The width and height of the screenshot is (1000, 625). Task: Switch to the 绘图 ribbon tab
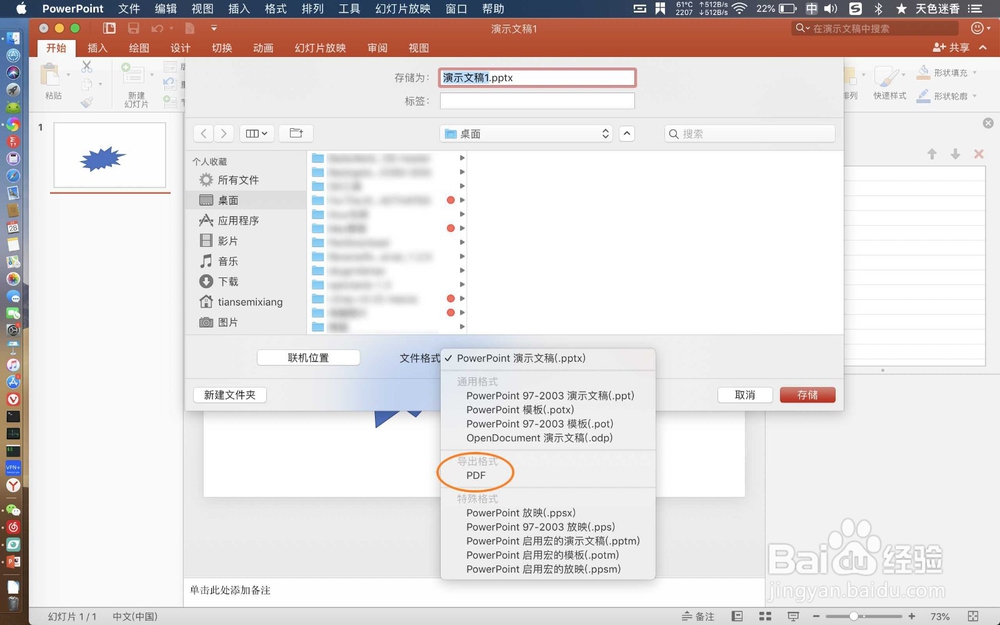138,48
